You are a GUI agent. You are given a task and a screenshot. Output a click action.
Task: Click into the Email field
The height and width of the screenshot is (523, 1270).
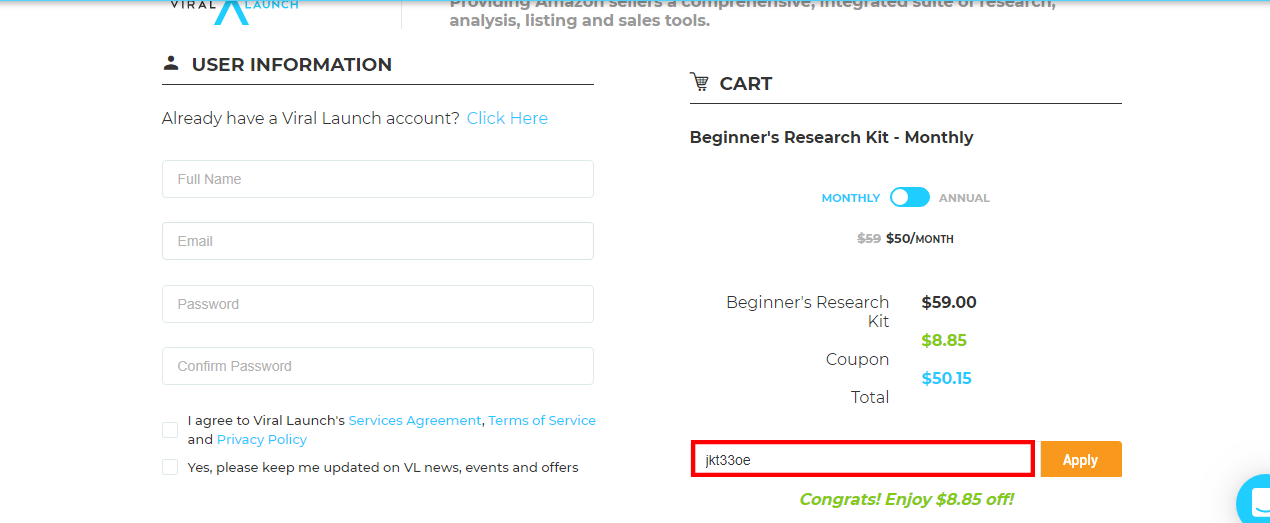tap(377, 241)
